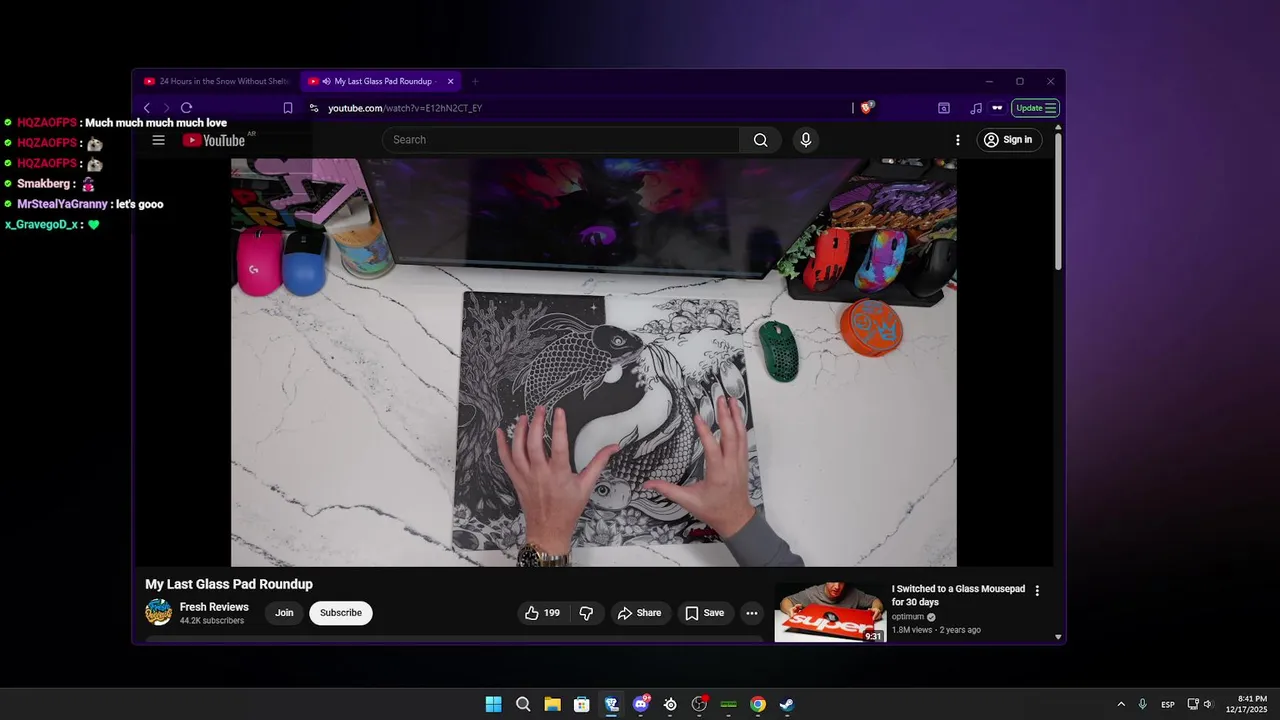Change the ESP keyboard language
This screenshot has width=1280, height=720.
pyautogui.click(x=1168, y=705)
